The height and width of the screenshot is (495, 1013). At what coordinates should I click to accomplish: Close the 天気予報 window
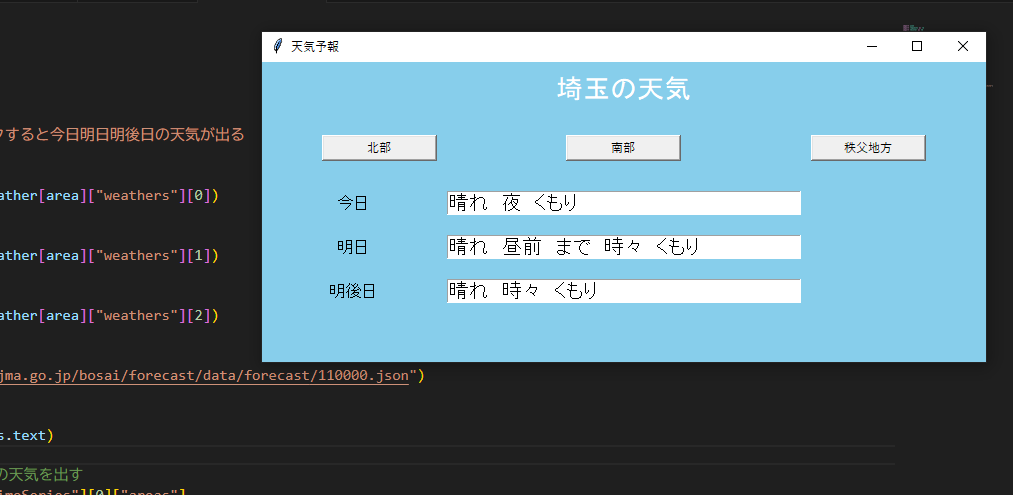pos(963,46)
